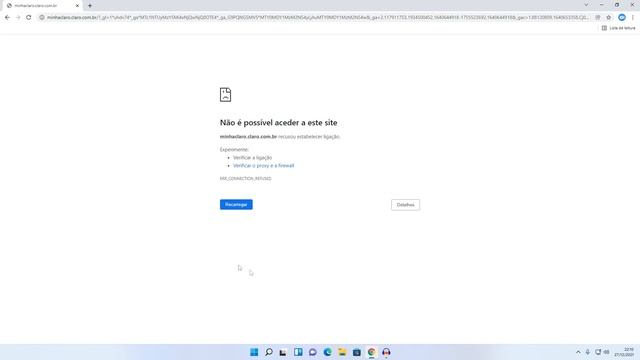Screen dimensions: 640x360
Task: Reload the page using toolbar refresh icon
Action: point(29,18)
